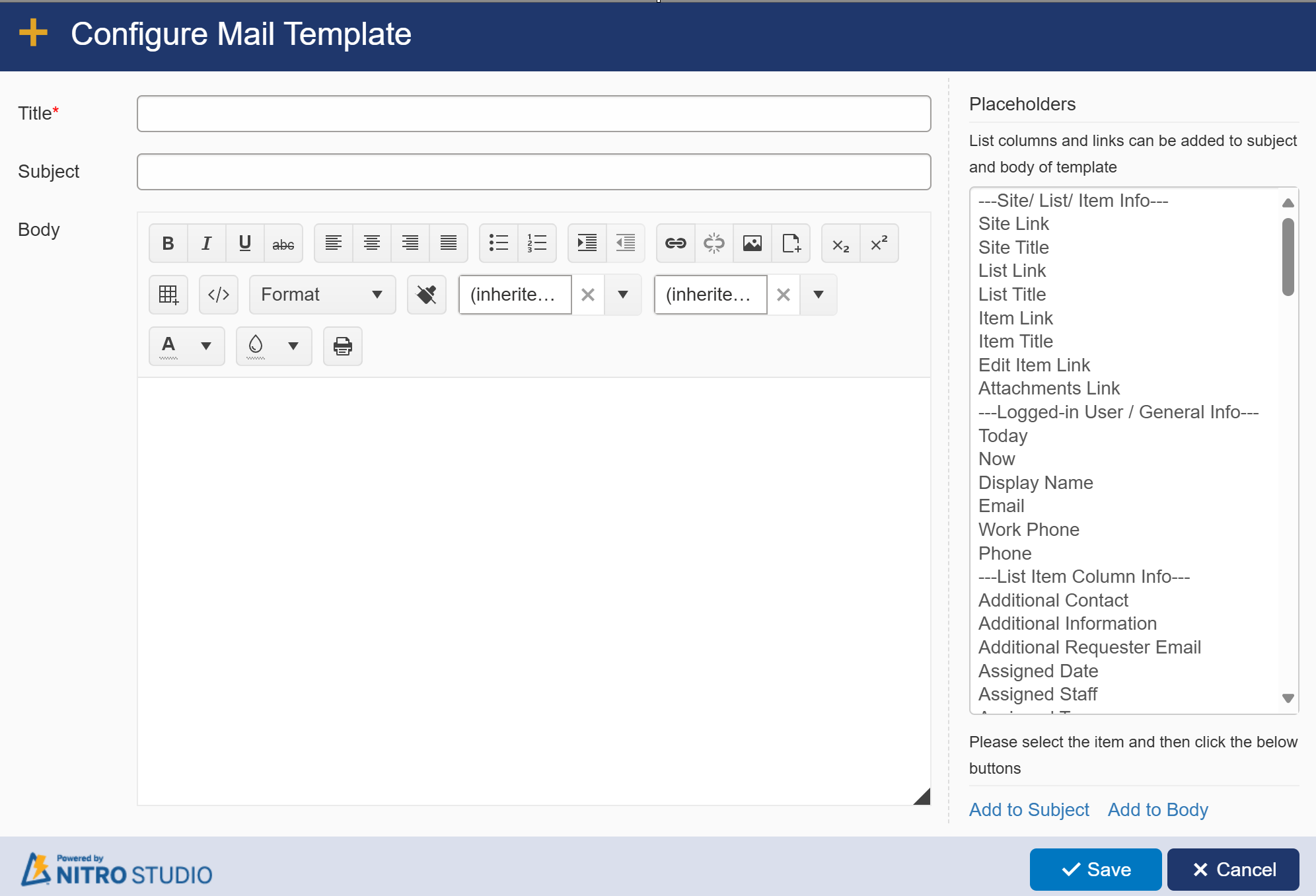Expand the first inherited font dropdown

[x=622, y=294]
